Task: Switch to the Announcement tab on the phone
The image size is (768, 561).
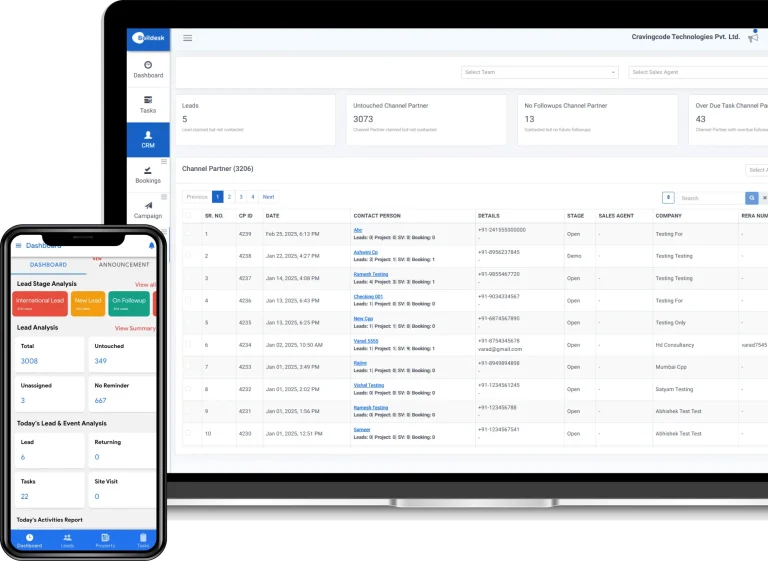Action: 124,265
